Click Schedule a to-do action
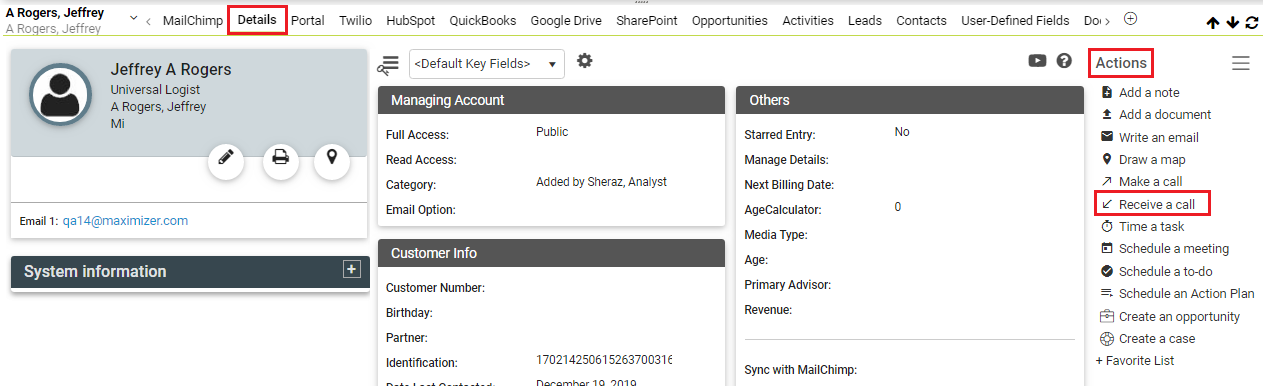 coord(1166,271)
